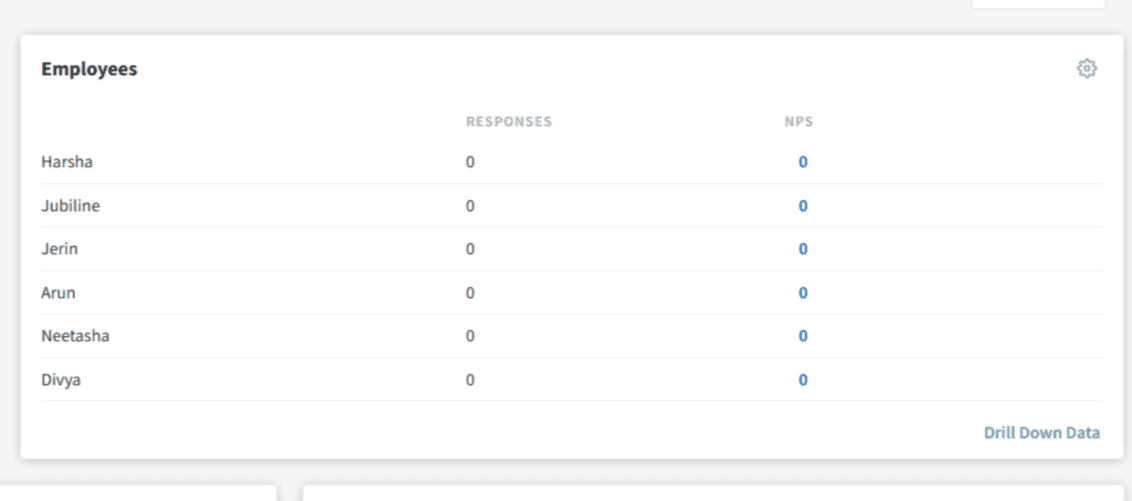Screen dimensions: 1132x501
Task: Select Arun's responses count
Action: (470, 293)
